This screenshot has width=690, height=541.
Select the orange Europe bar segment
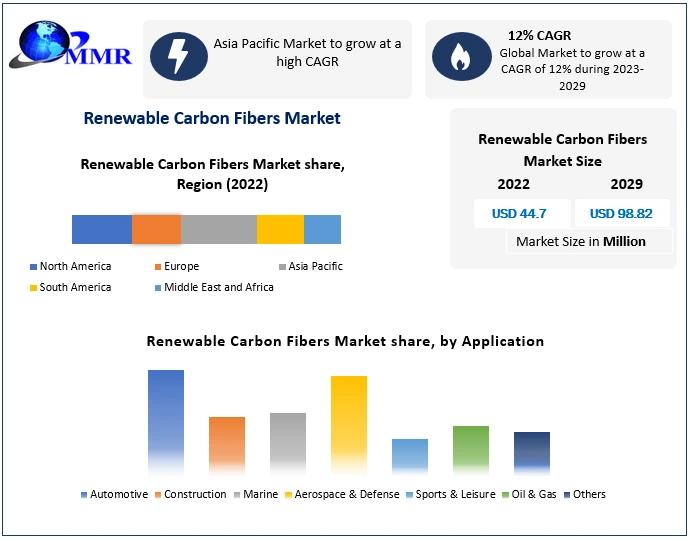157,229
